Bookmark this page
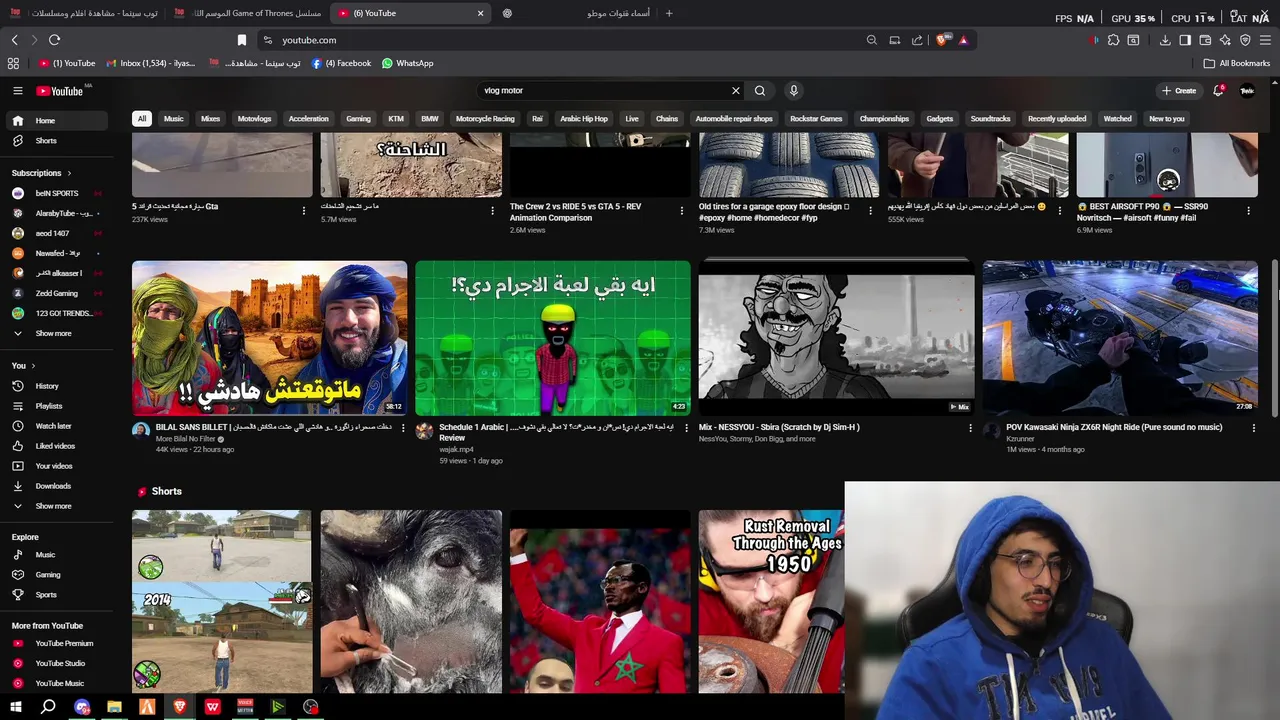The image size is (1280, 720). click(242, 40)
